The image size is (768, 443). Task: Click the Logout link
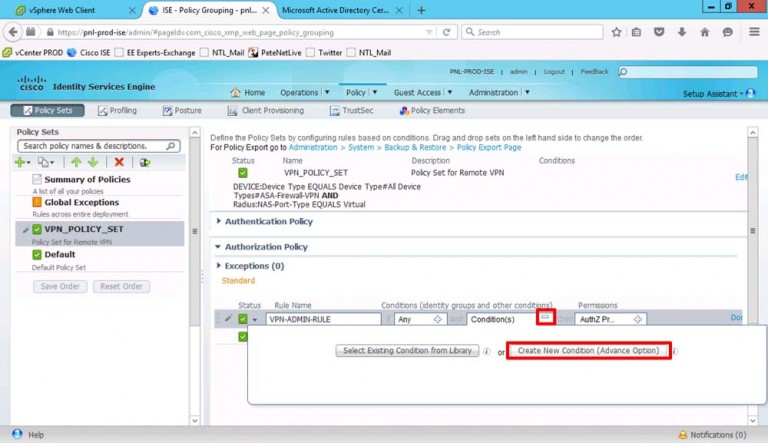554,72
